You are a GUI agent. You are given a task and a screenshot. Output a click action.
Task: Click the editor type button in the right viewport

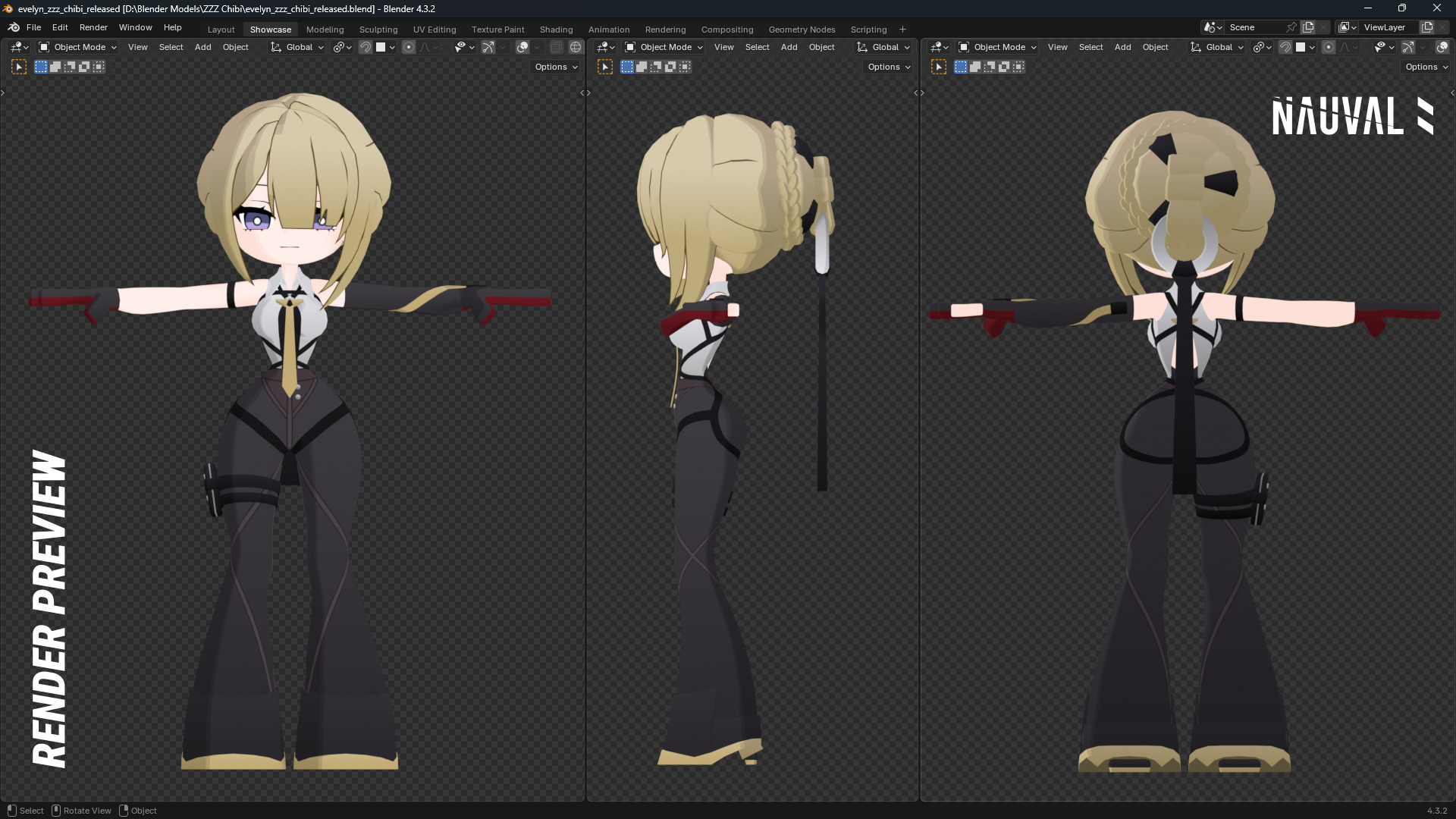939,47
